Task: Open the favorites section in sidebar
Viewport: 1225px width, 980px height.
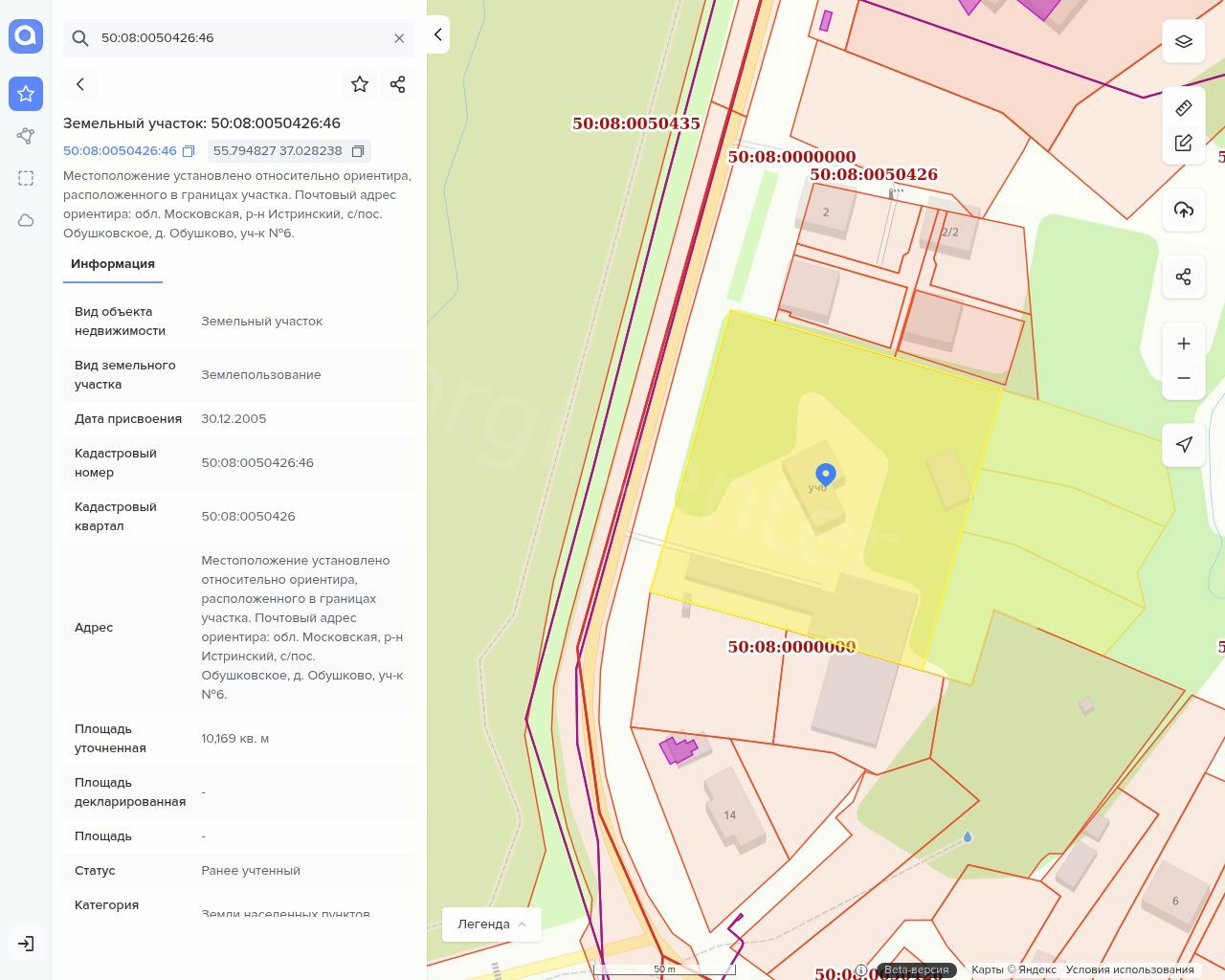Action: point(26,94)
